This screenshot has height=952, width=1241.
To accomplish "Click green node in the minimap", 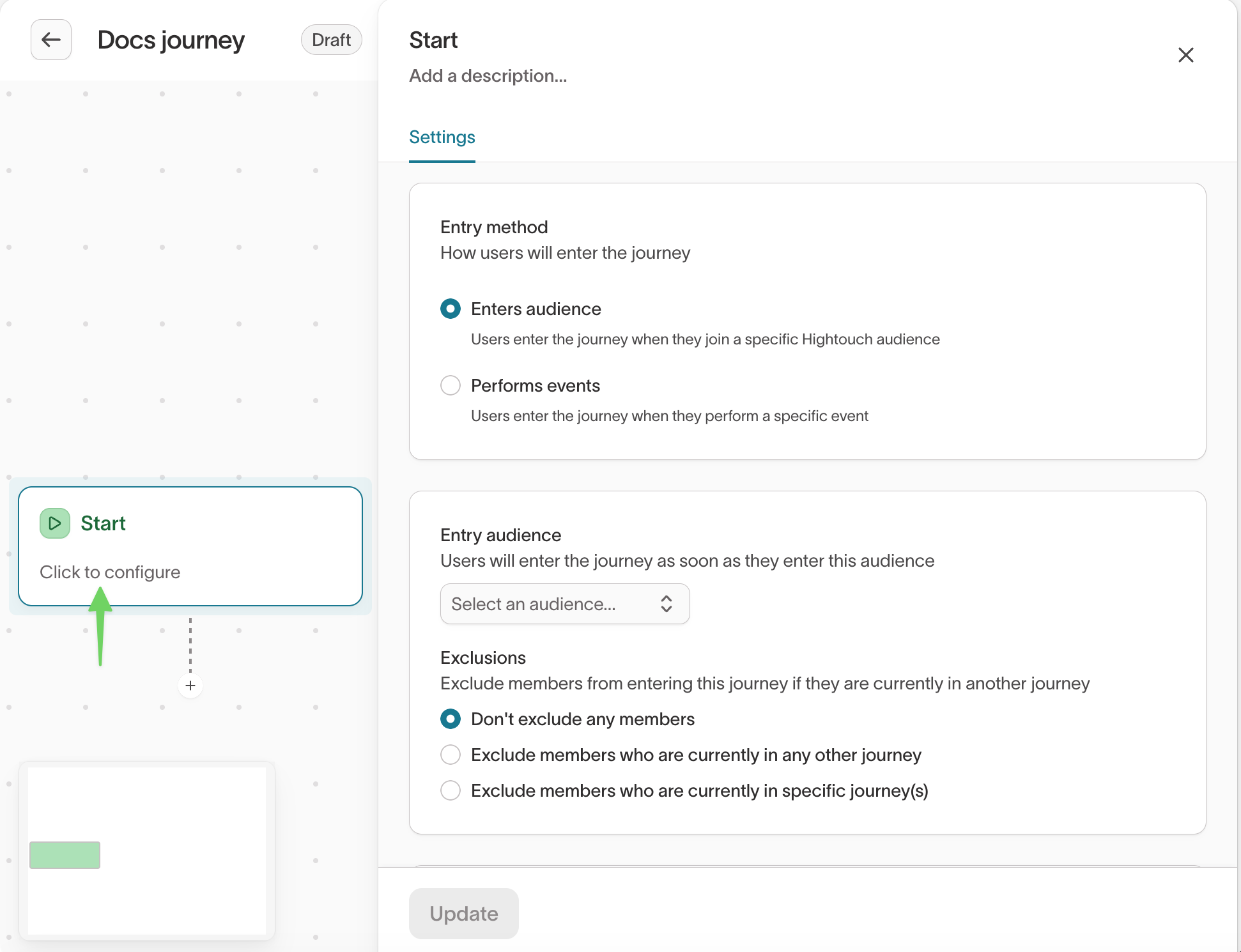I will click(x=65, y=855).
